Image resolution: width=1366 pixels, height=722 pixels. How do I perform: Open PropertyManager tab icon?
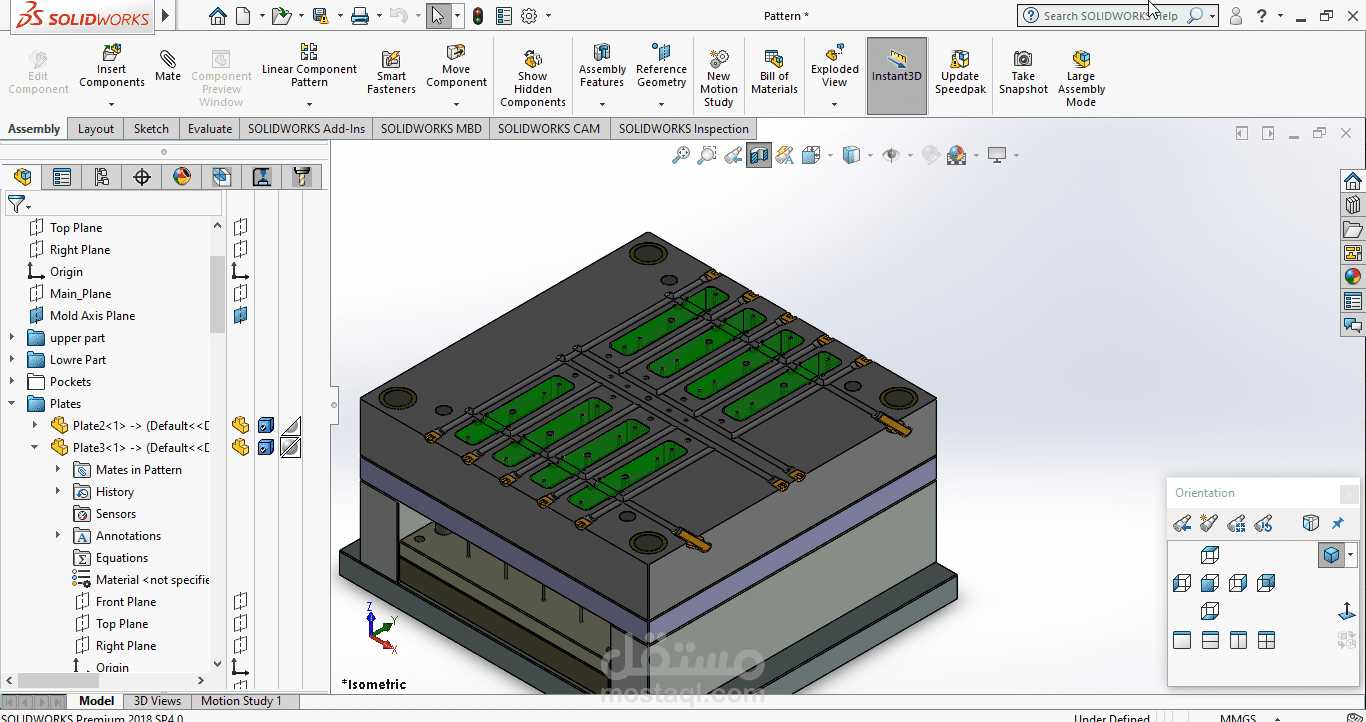(x=62, y=177)
